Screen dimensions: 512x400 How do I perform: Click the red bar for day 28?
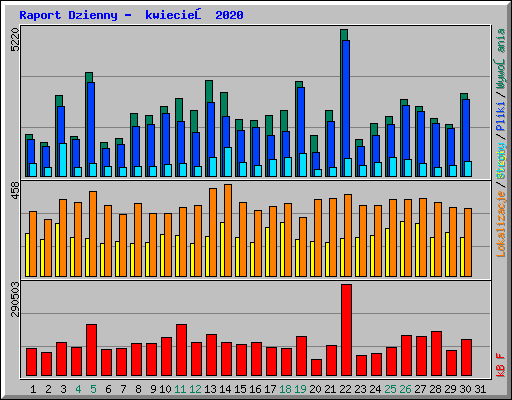[436, 354]
